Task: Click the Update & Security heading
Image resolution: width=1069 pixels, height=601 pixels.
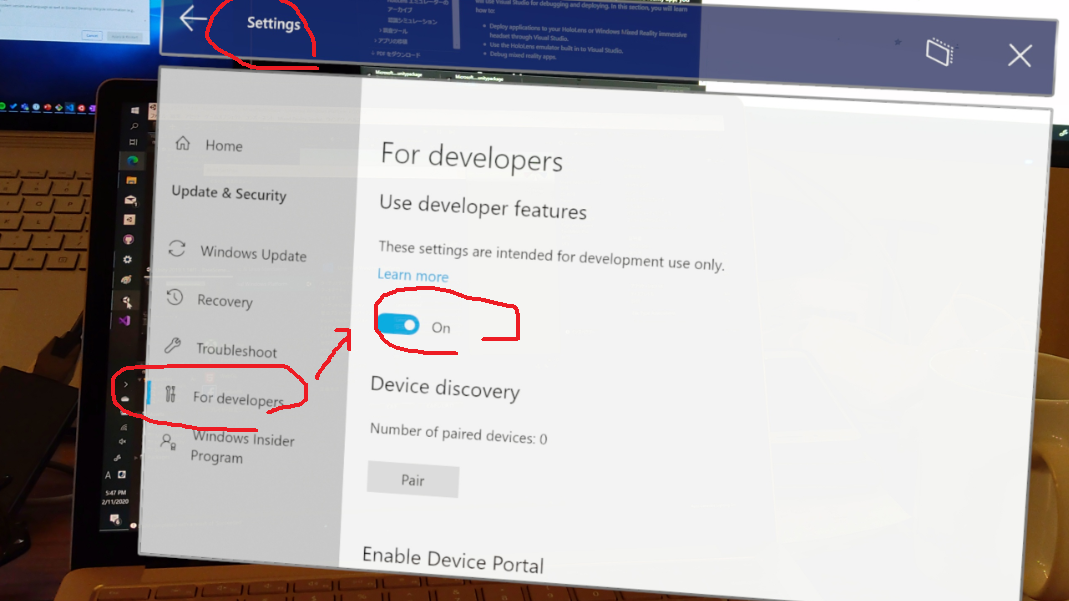Action: (229, 194)
